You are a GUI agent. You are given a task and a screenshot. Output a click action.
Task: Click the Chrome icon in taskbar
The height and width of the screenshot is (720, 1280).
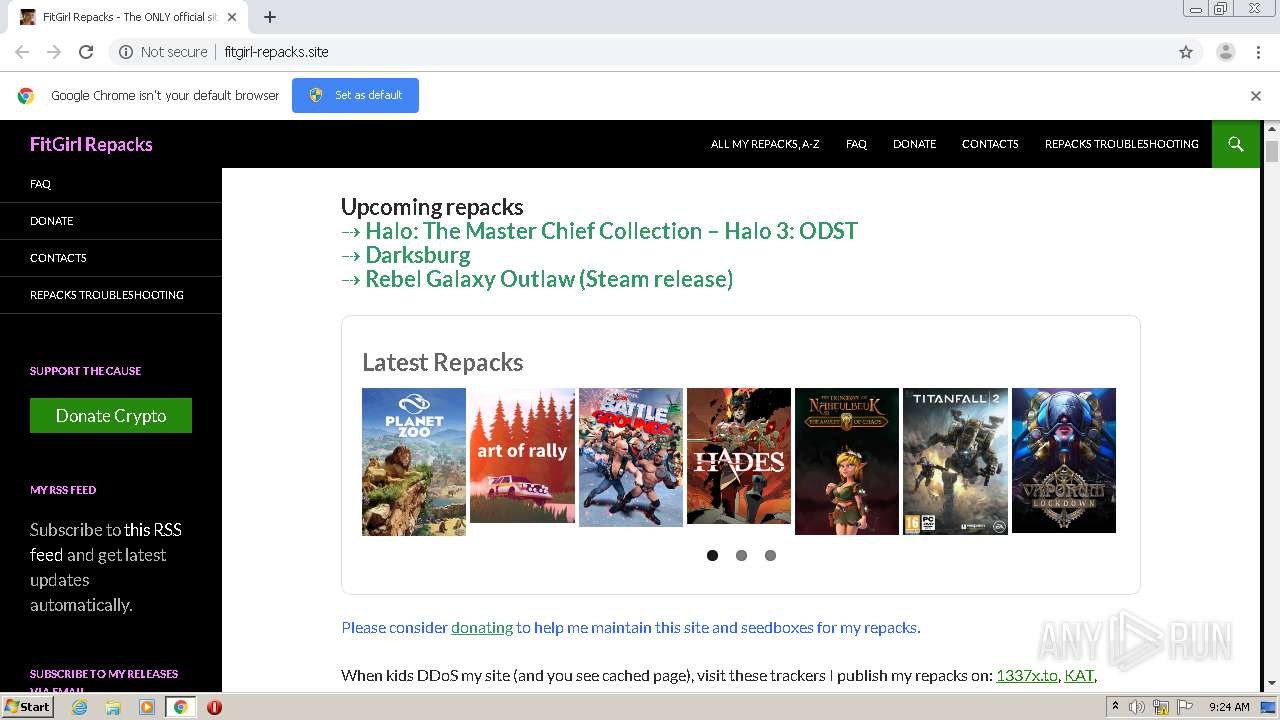coord(180,707)
